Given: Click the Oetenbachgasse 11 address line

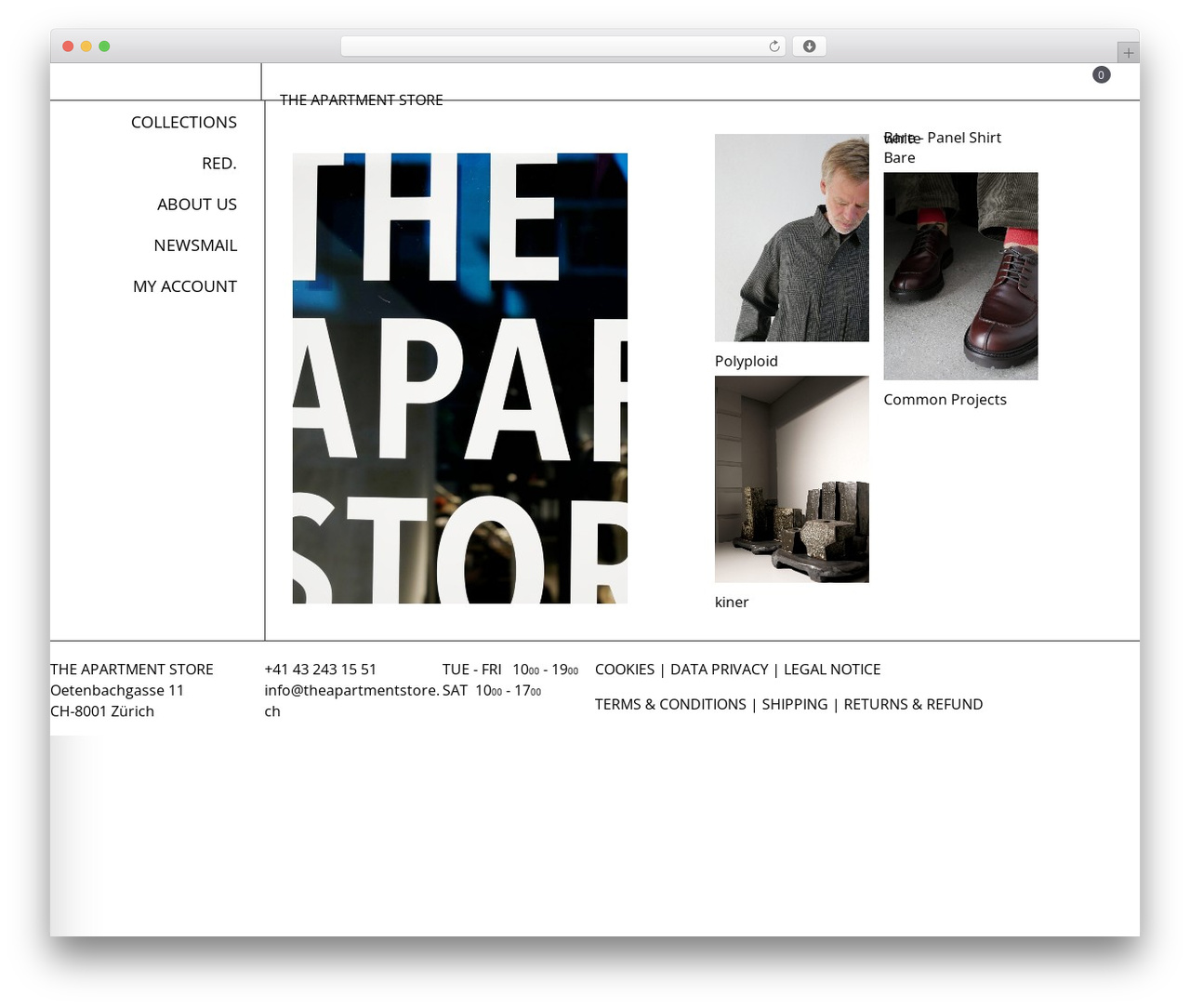Looking at the screenshot, I should click(117, 690).
